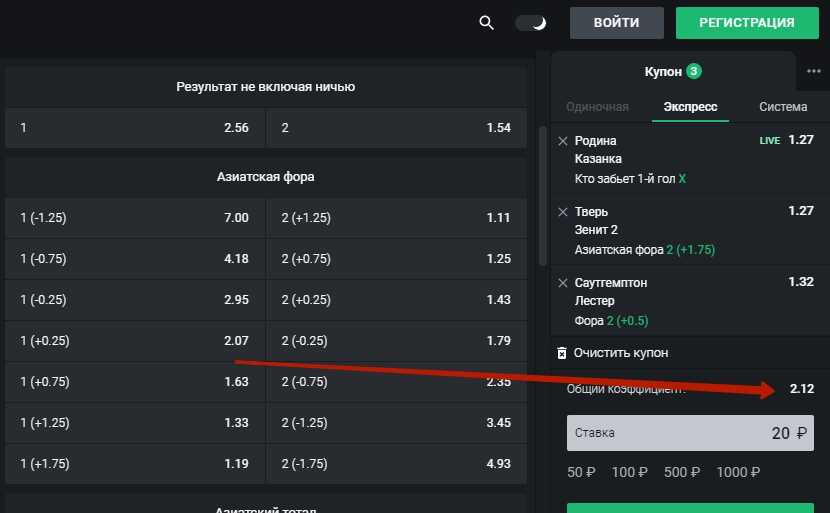830x513 pixels.
Task: Click the Очистить купон trash icon
Action: click(x=562, y=353)
